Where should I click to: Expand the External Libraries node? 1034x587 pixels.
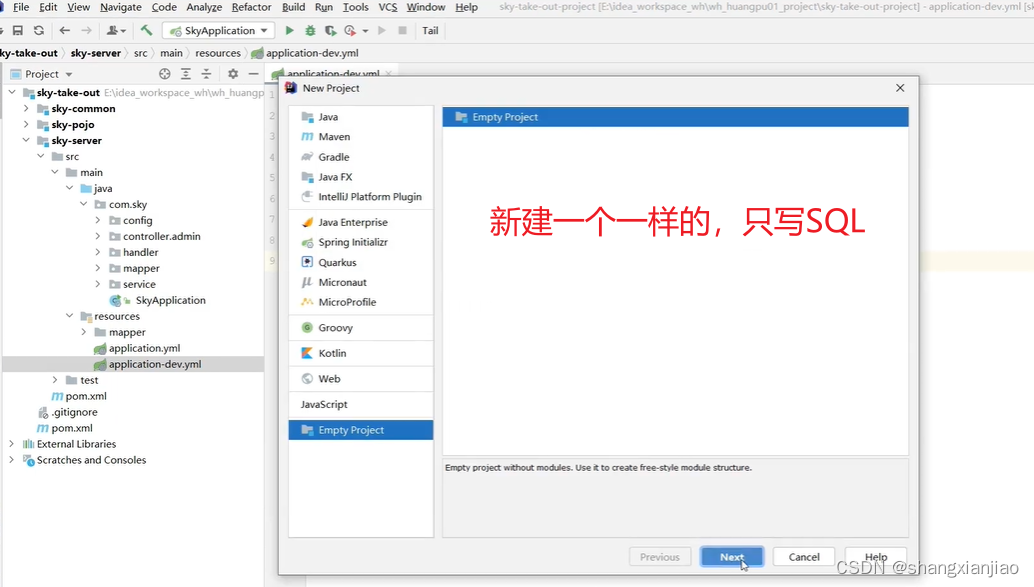pos(11,444)
